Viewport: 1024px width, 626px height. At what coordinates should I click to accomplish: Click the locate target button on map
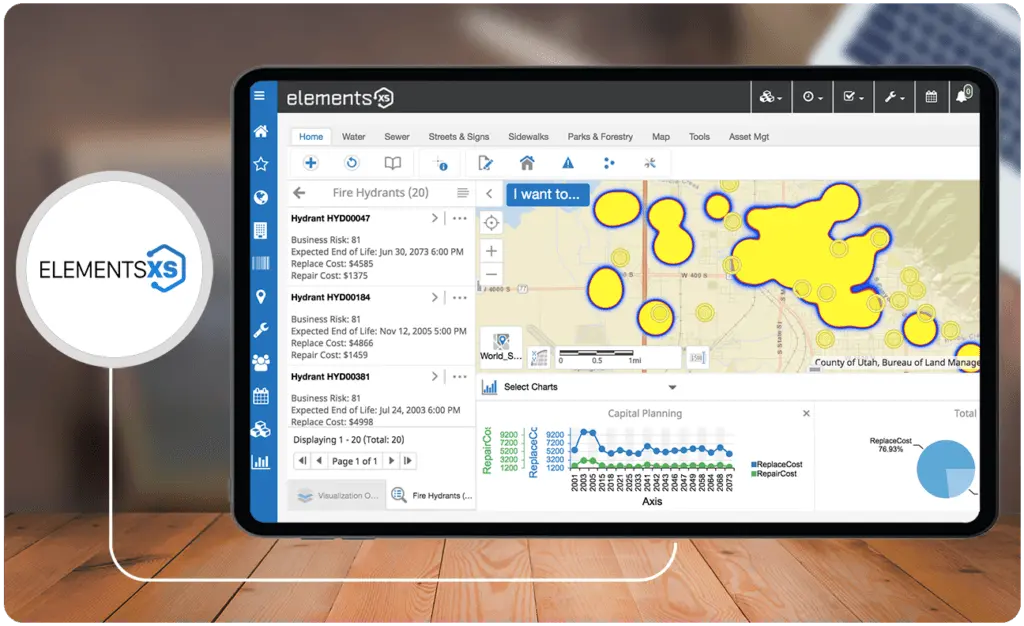pyautogui.click(x=492, y=223)
